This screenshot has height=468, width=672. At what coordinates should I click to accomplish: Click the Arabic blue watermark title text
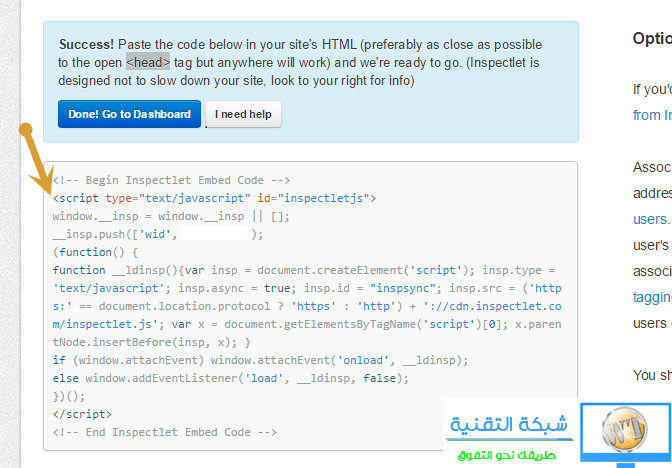coord(509,424)
